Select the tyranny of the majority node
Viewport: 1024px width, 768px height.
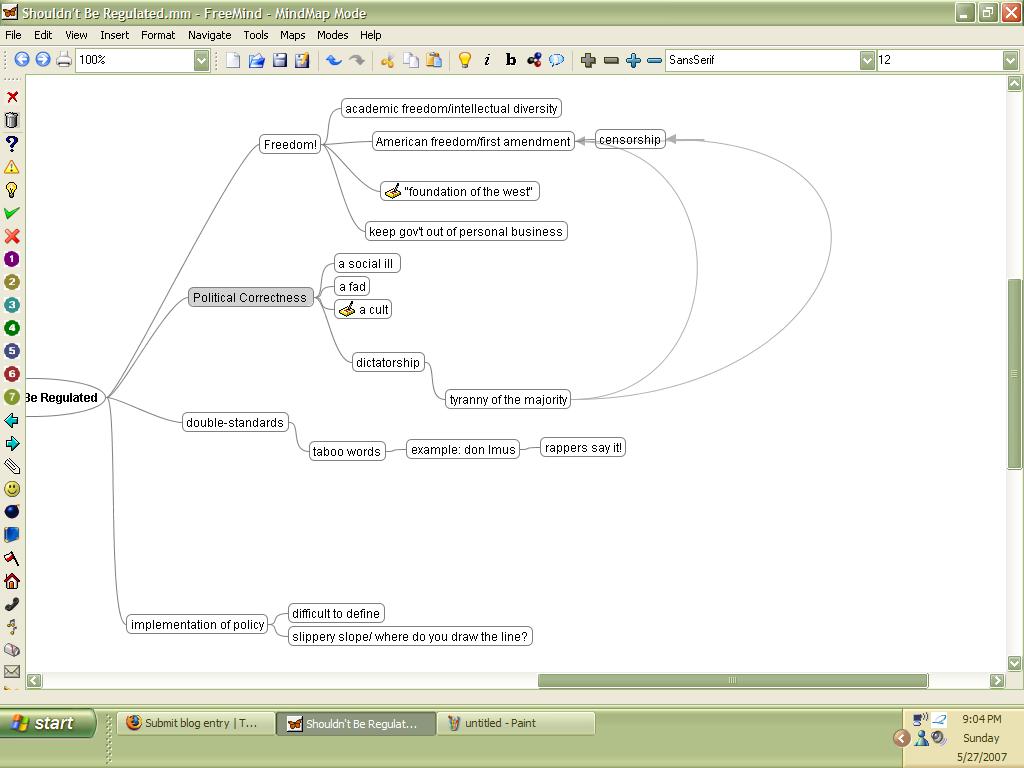click(508, 400)
